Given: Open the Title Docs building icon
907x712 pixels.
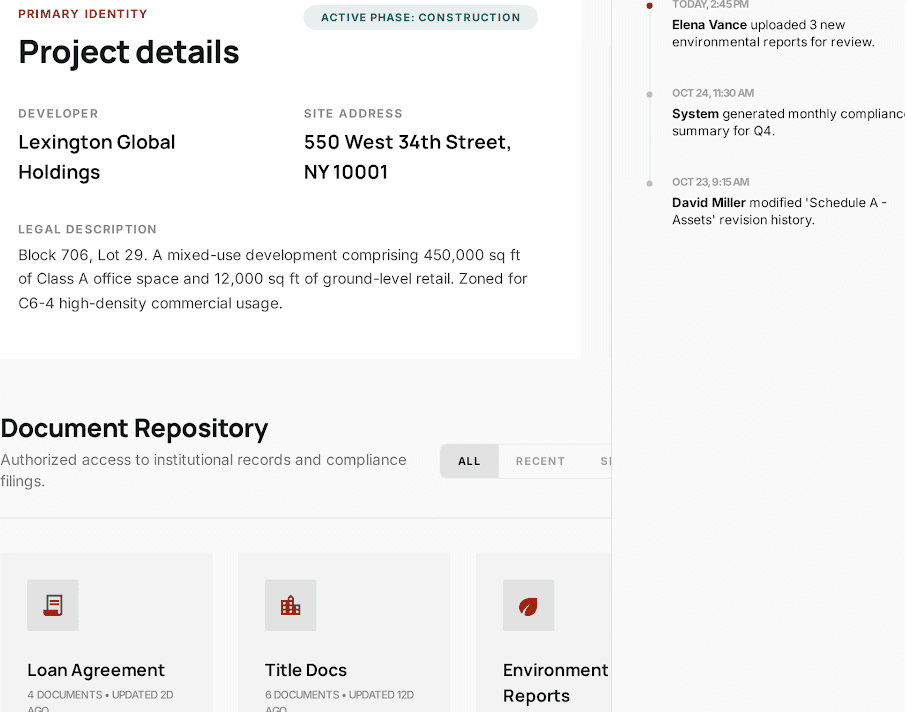Looking at the screenshot, I should 290,605.
